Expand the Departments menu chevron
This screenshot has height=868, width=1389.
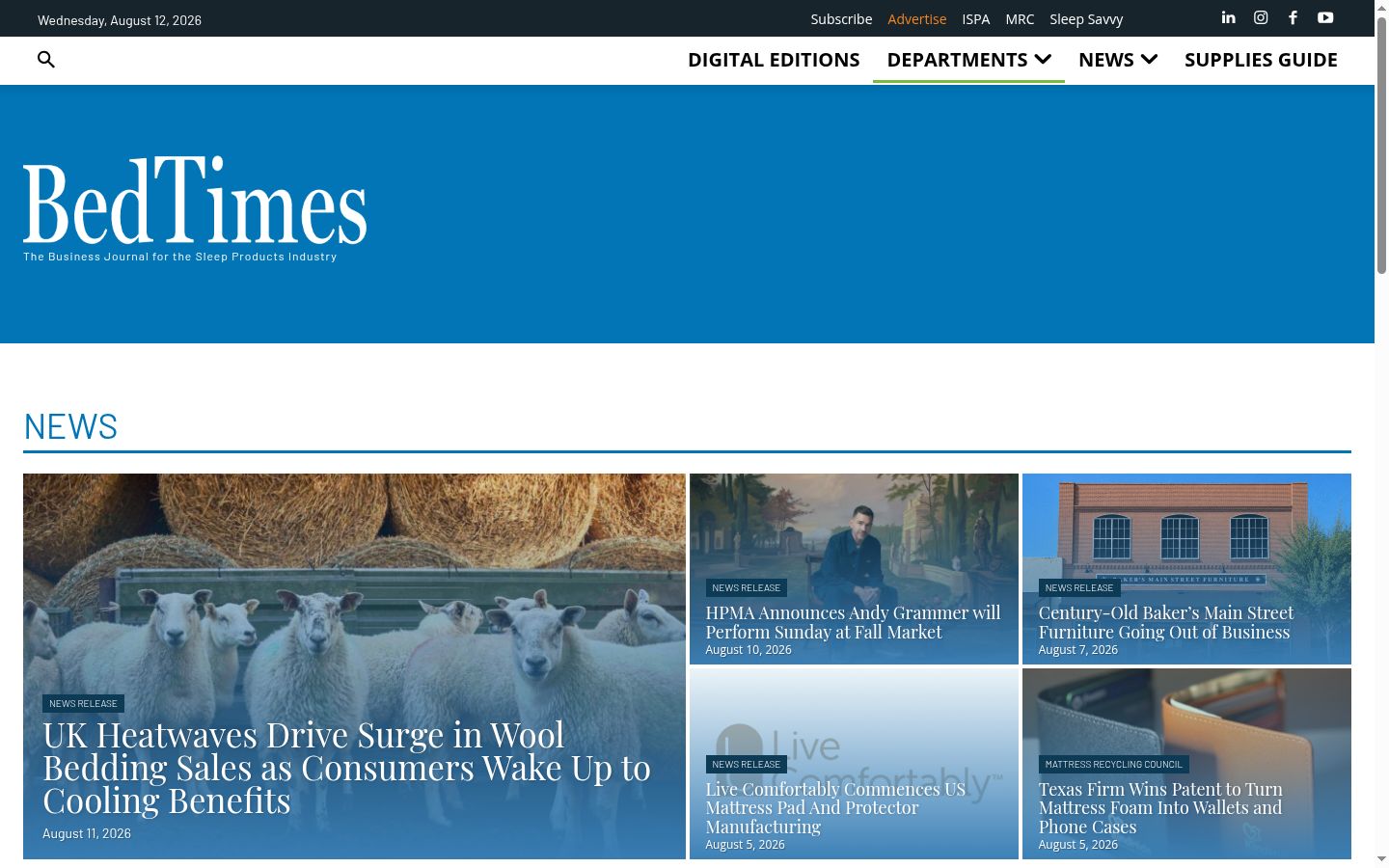pyautogui.click(x=1043, y=59)
